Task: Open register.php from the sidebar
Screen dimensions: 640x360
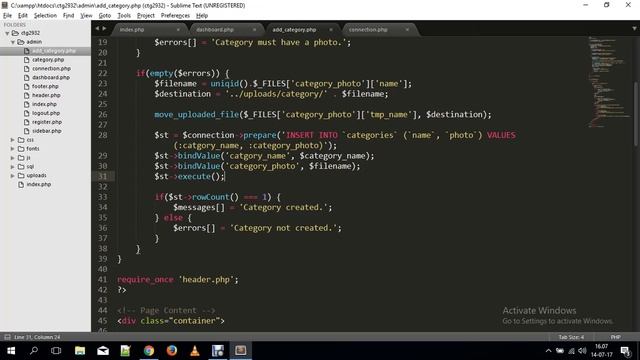Action: (x=47, y=122)
